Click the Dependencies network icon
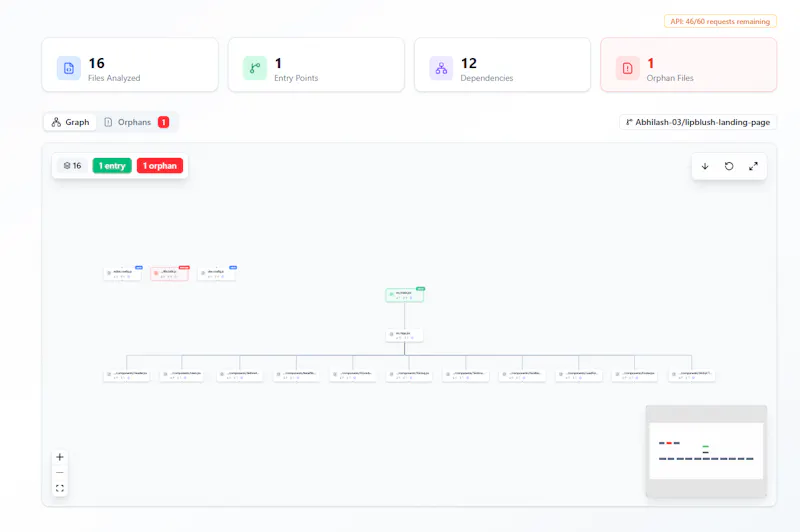 coord(441,68)
